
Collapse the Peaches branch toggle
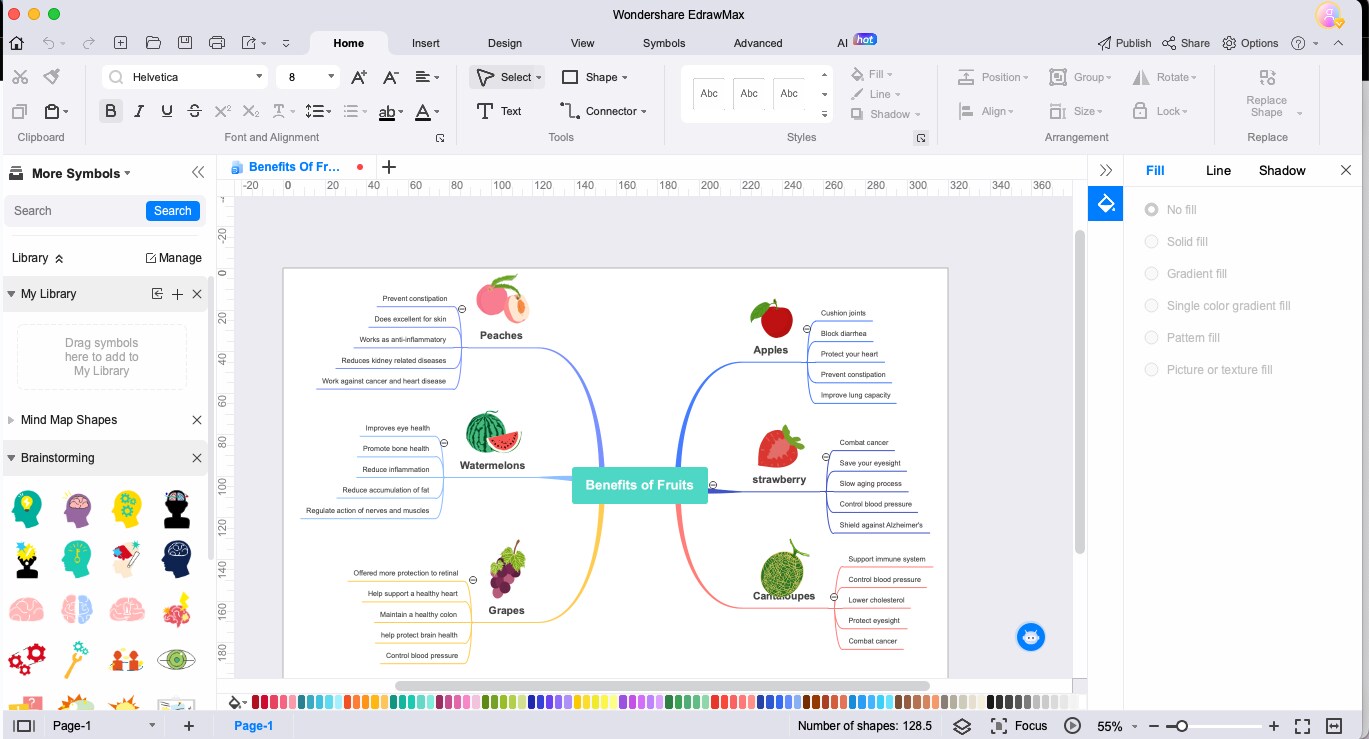462,310
